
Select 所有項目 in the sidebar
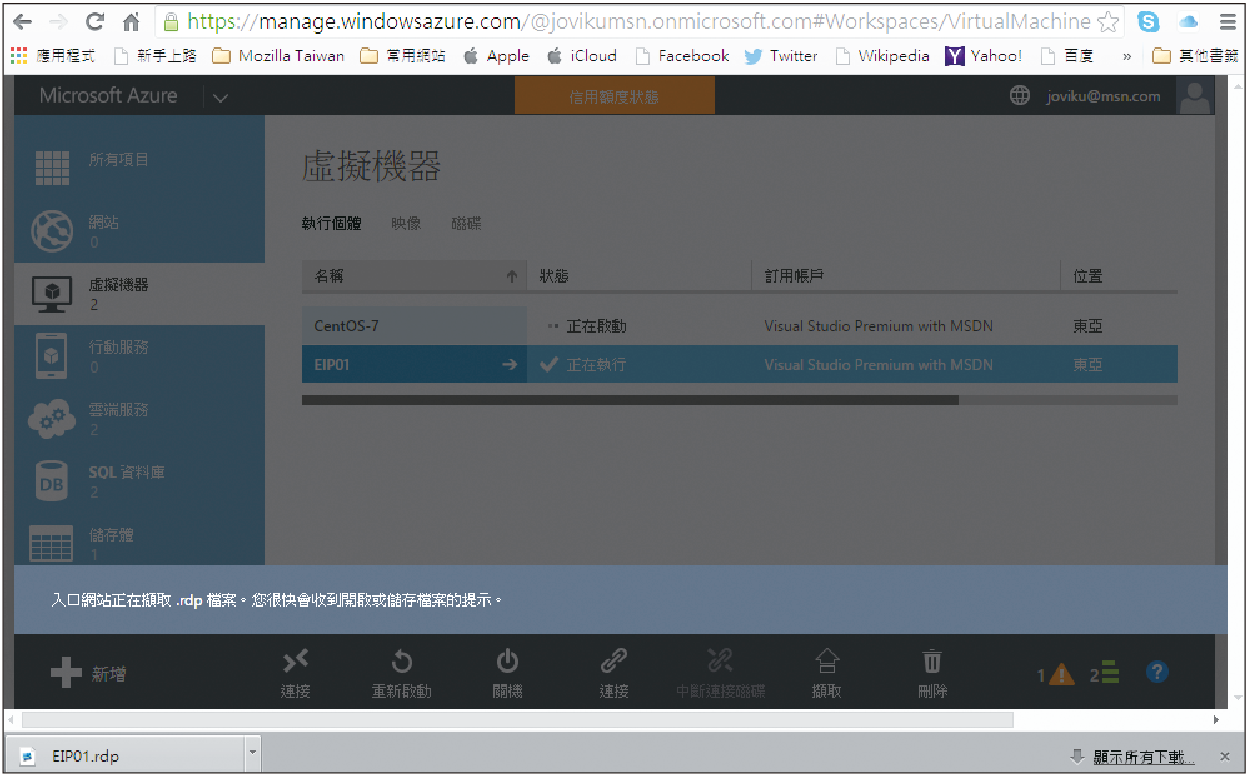(x=140, y=167)
